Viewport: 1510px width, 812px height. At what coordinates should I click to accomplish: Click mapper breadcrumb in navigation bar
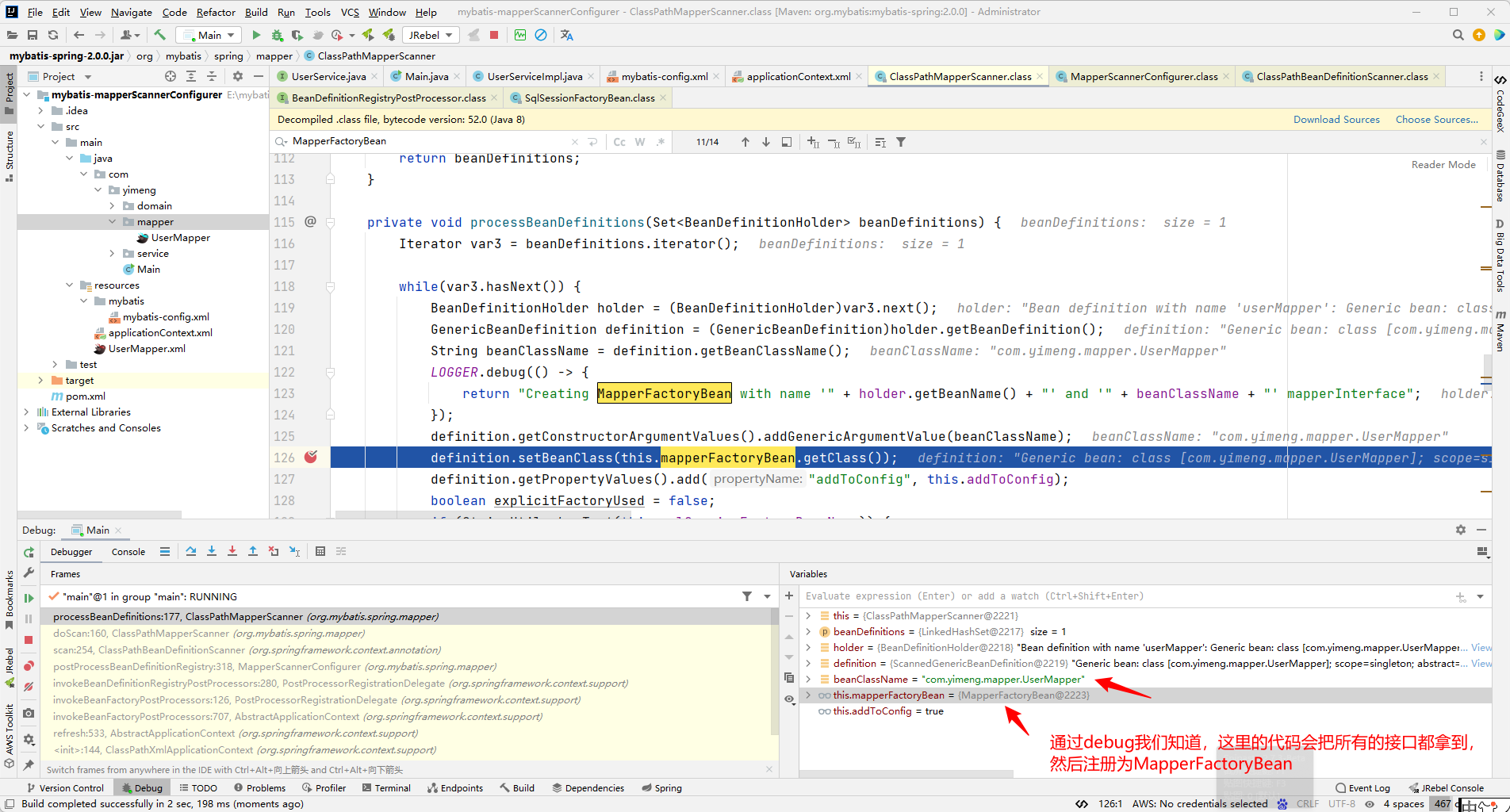[274, 56]
